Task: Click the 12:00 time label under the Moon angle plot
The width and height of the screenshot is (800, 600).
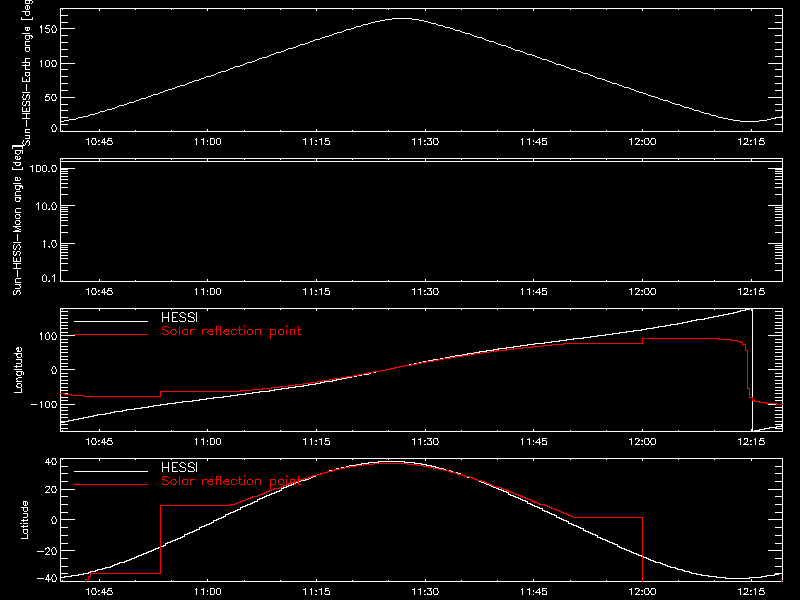Action: [x=642, y=292]
